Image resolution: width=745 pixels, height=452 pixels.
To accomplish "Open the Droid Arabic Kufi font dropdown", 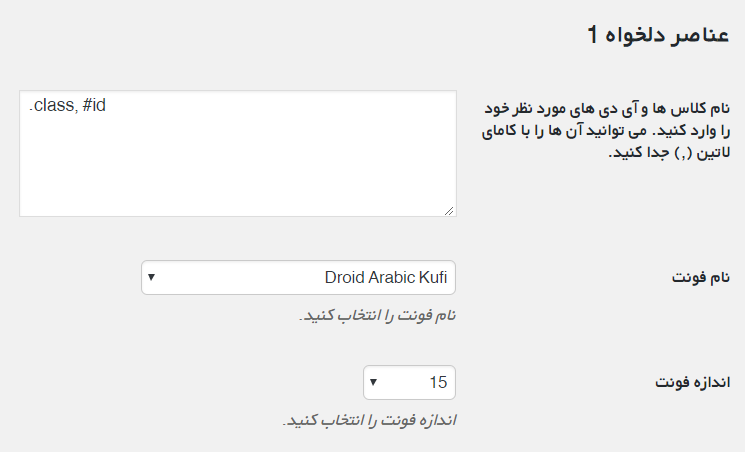I will pyautogui.click(x=298, y=278).
